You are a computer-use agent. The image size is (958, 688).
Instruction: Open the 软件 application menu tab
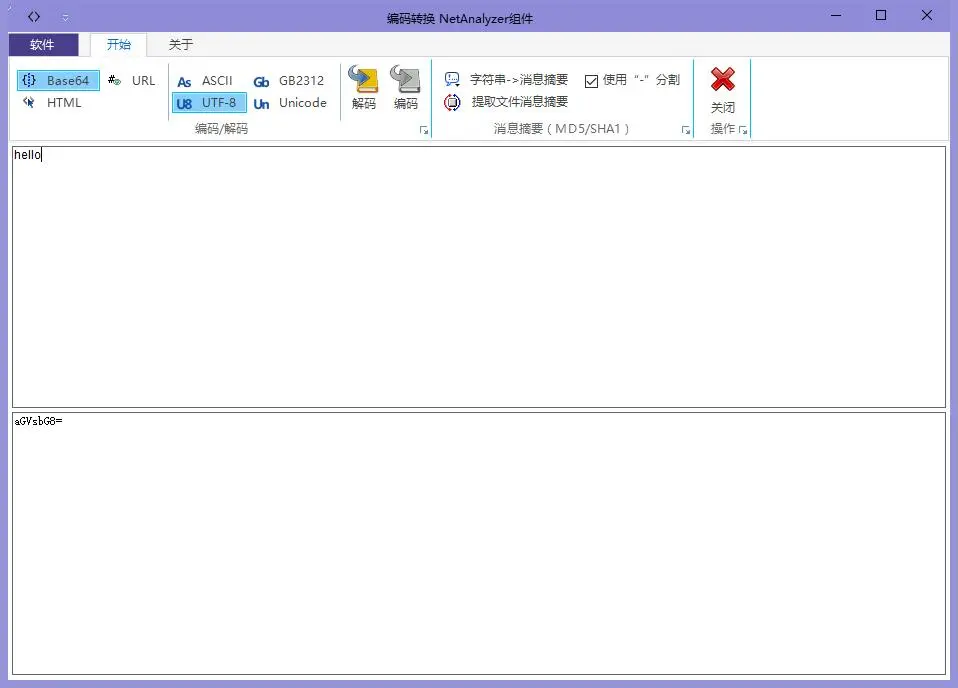click(x=43, y=45)
